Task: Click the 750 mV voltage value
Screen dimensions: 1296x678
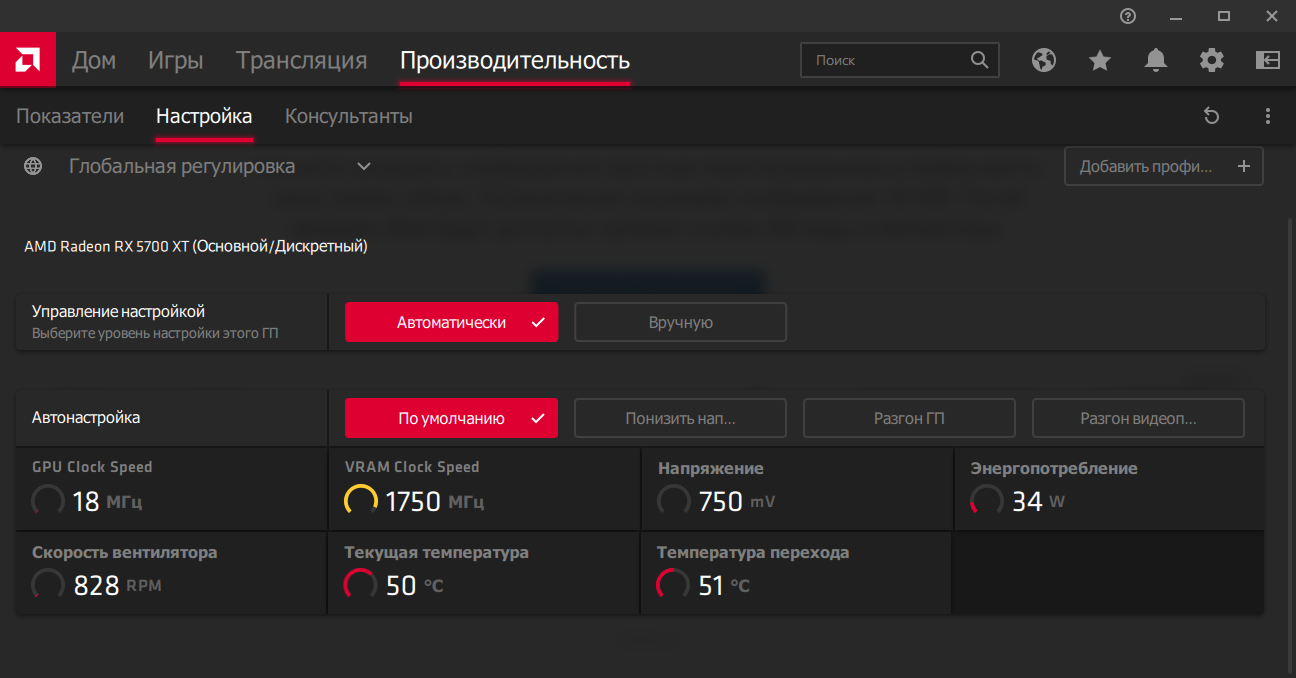Action: tap(735, 500)
